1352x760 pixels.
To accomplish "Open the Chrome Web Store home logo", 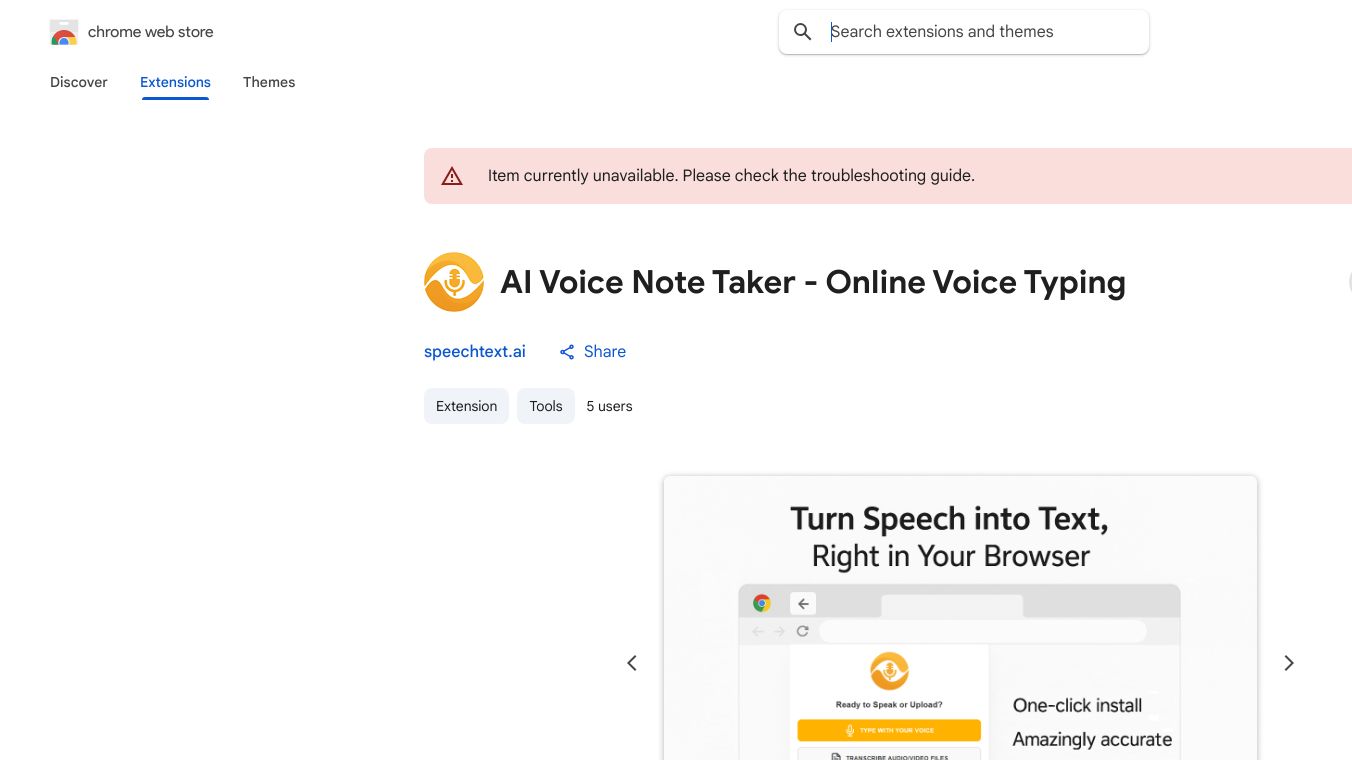I will (x=64, y=32).
